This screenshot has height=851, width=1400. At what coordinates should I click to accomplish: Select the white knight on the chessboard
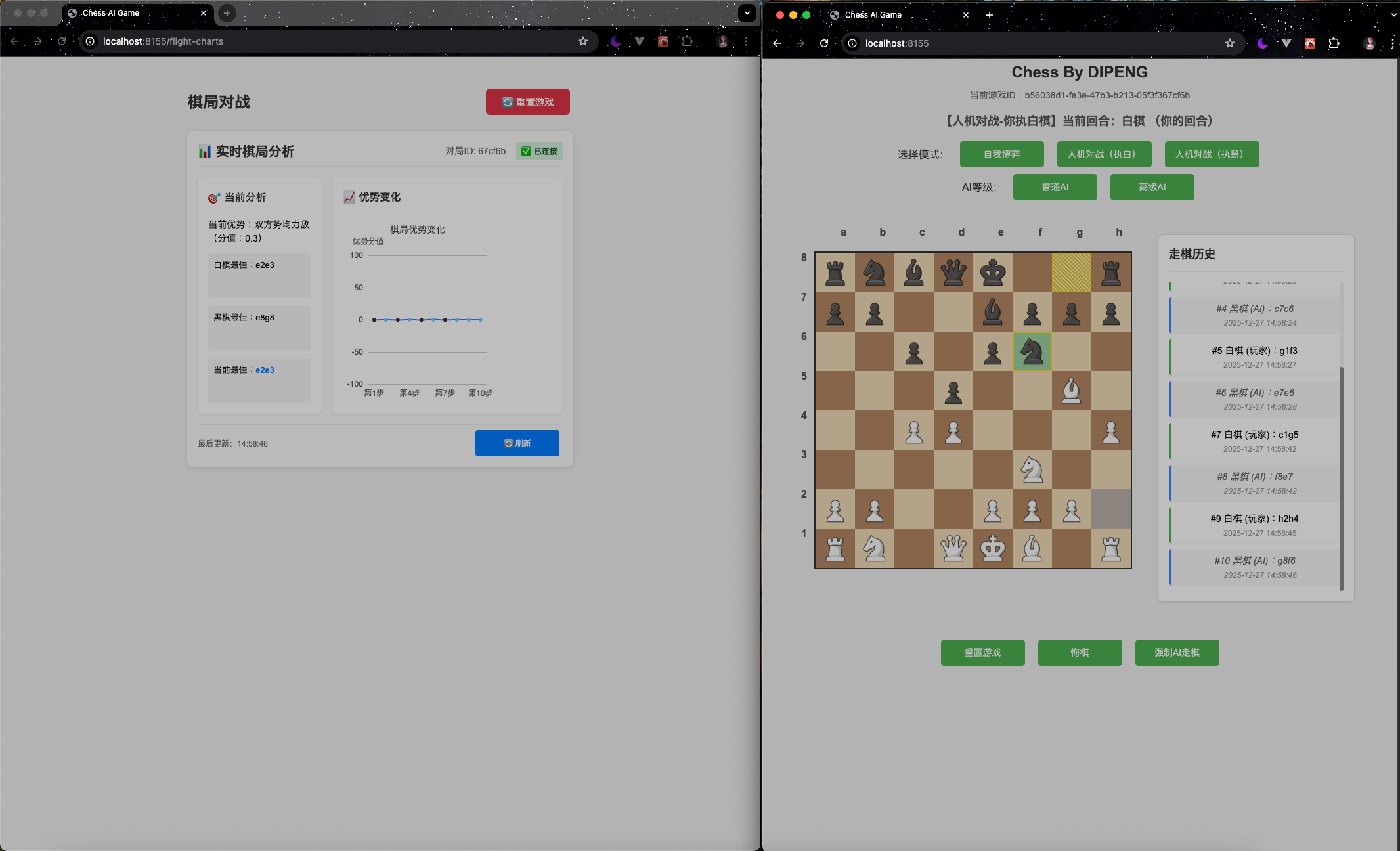click(1032, 470)
